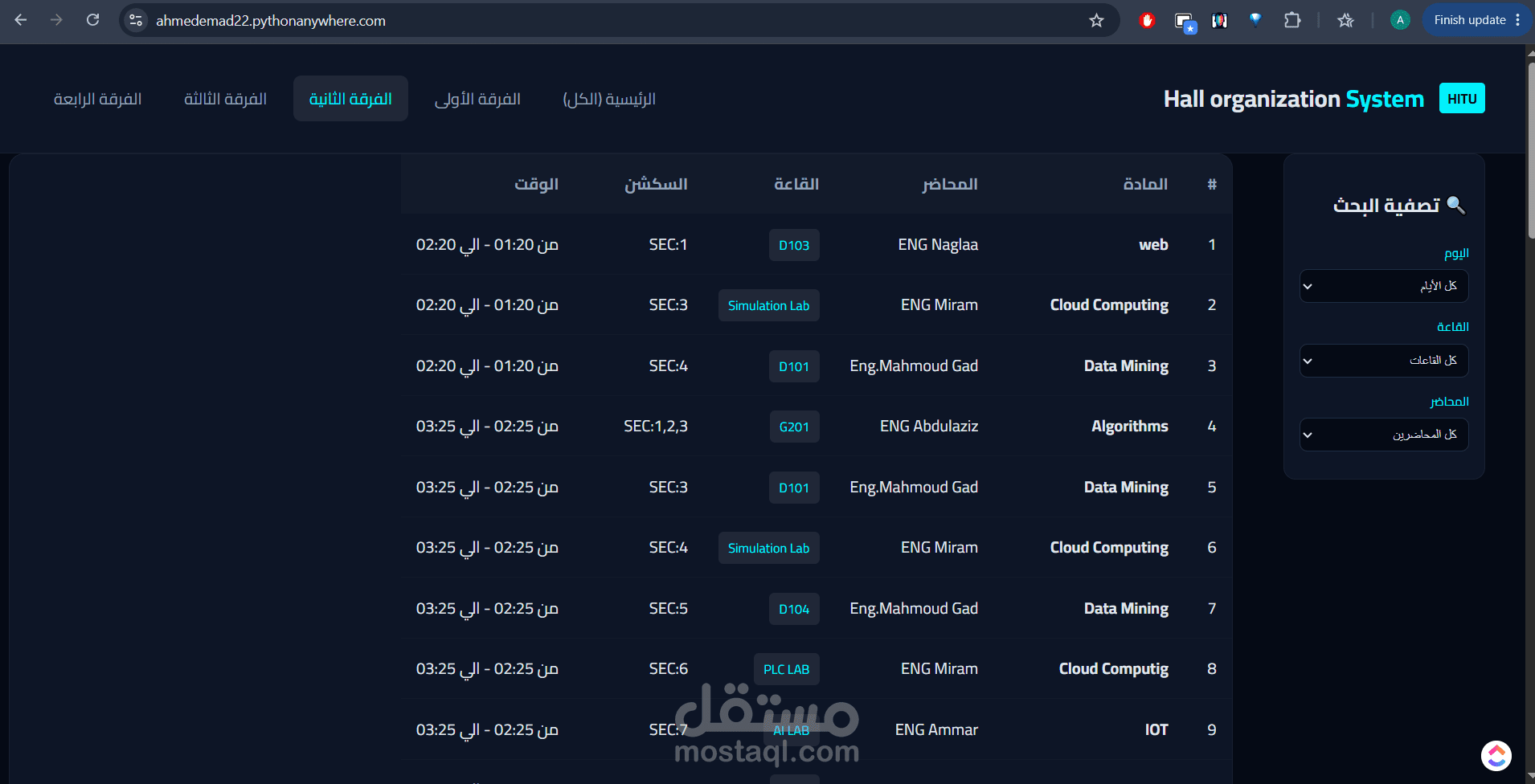
Task: Click the القاعة column header
Action: click(796, 184)
